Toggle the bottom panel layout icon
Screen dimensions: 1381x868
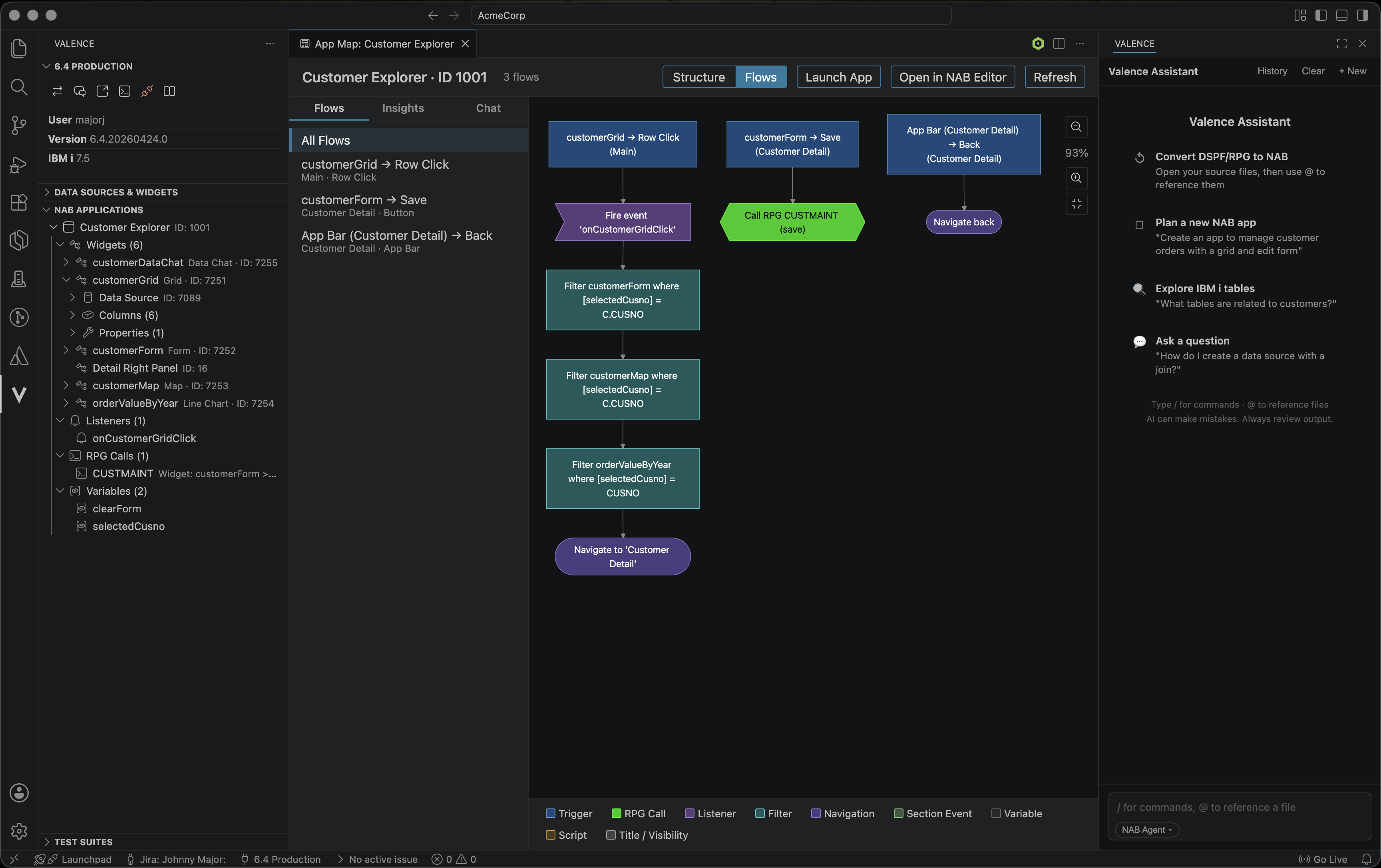pyautogui.click(x=1341, y=15)
